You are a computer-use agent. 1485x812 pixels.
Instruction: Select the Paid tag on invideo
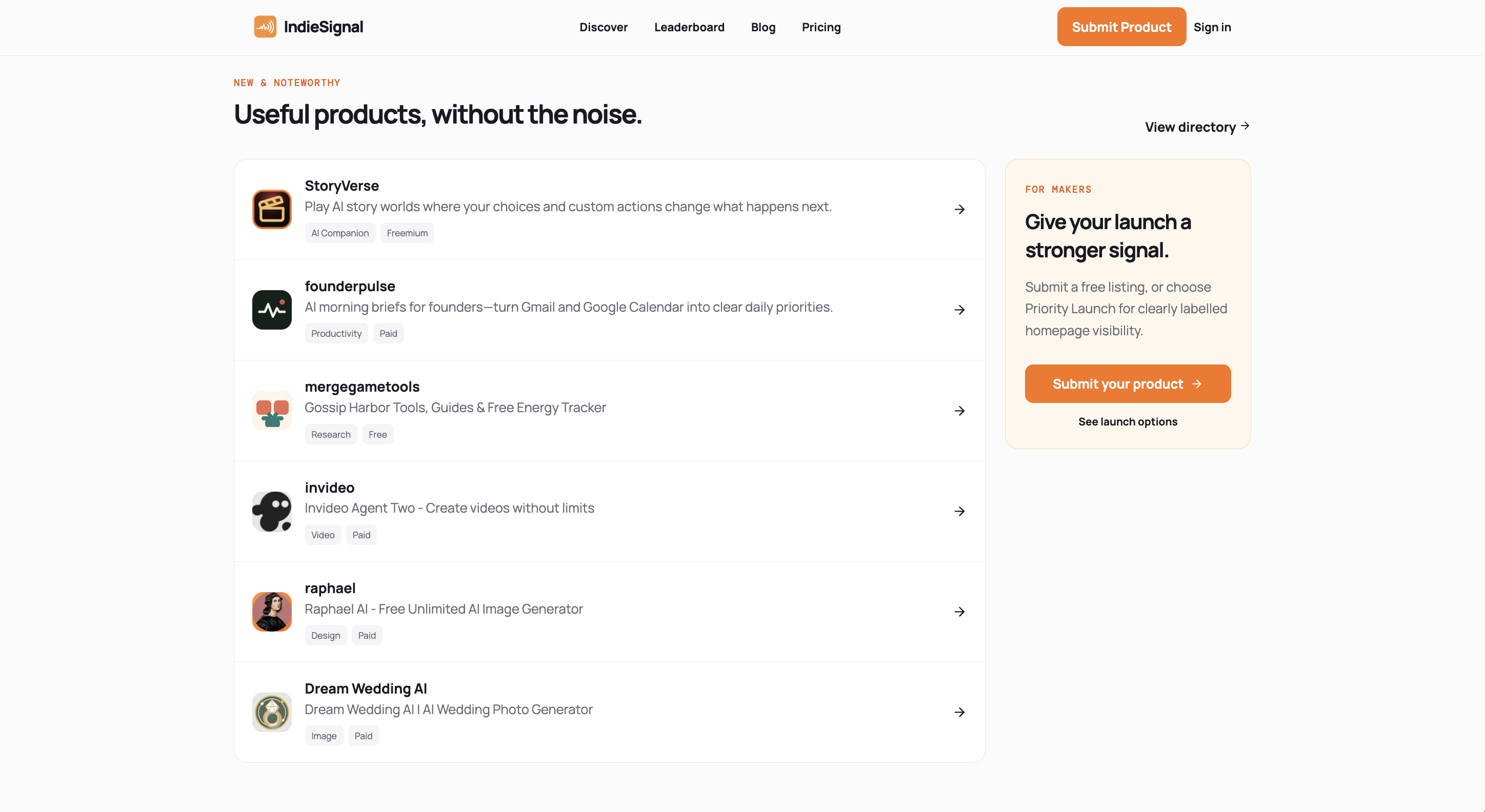pos(362,535)
